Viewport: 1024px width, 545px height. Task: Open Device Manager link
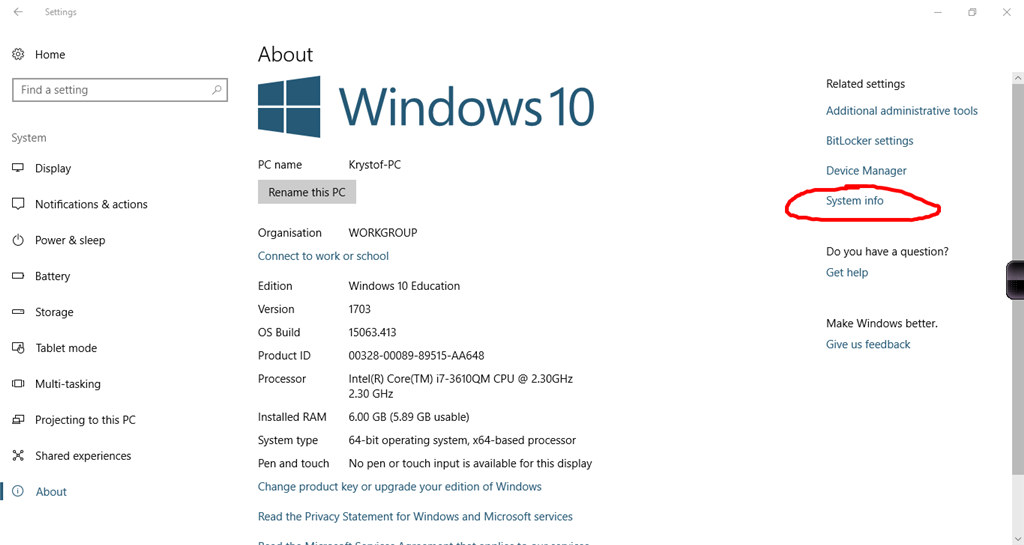click(866, 170)
